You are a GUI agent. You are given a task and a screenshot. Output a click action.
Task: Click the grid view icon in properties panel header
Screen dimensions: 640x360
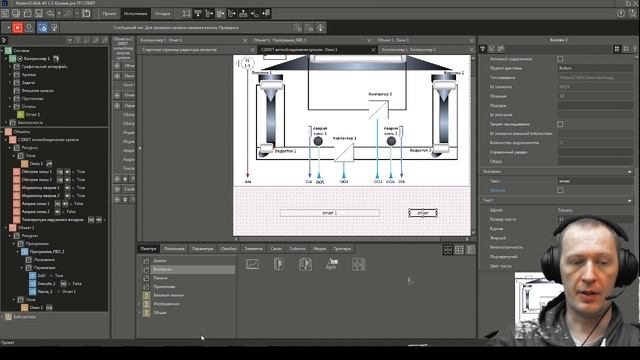pos(617,49)
